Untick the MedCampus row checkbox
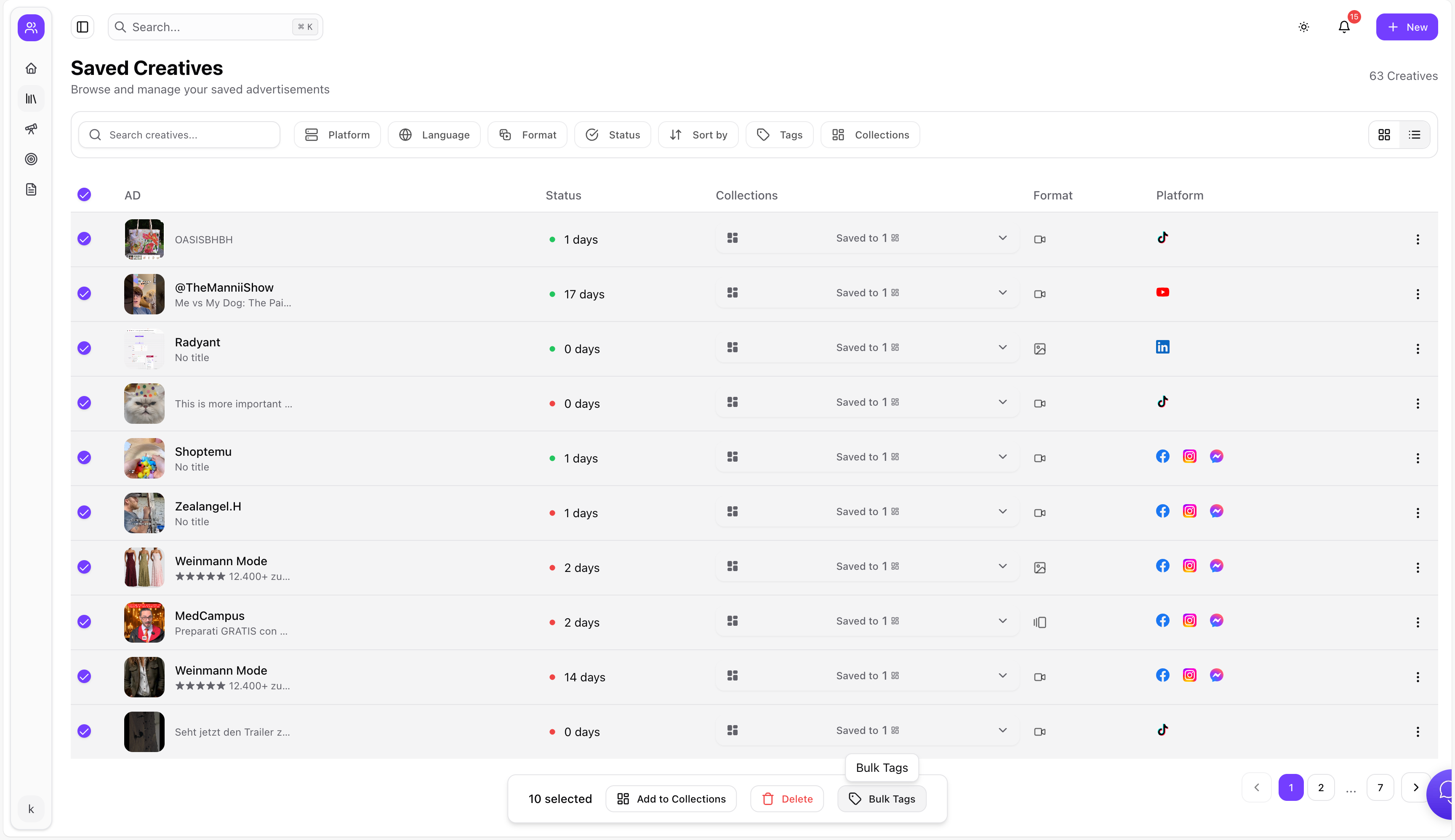1455x840 pixels. 84,622
